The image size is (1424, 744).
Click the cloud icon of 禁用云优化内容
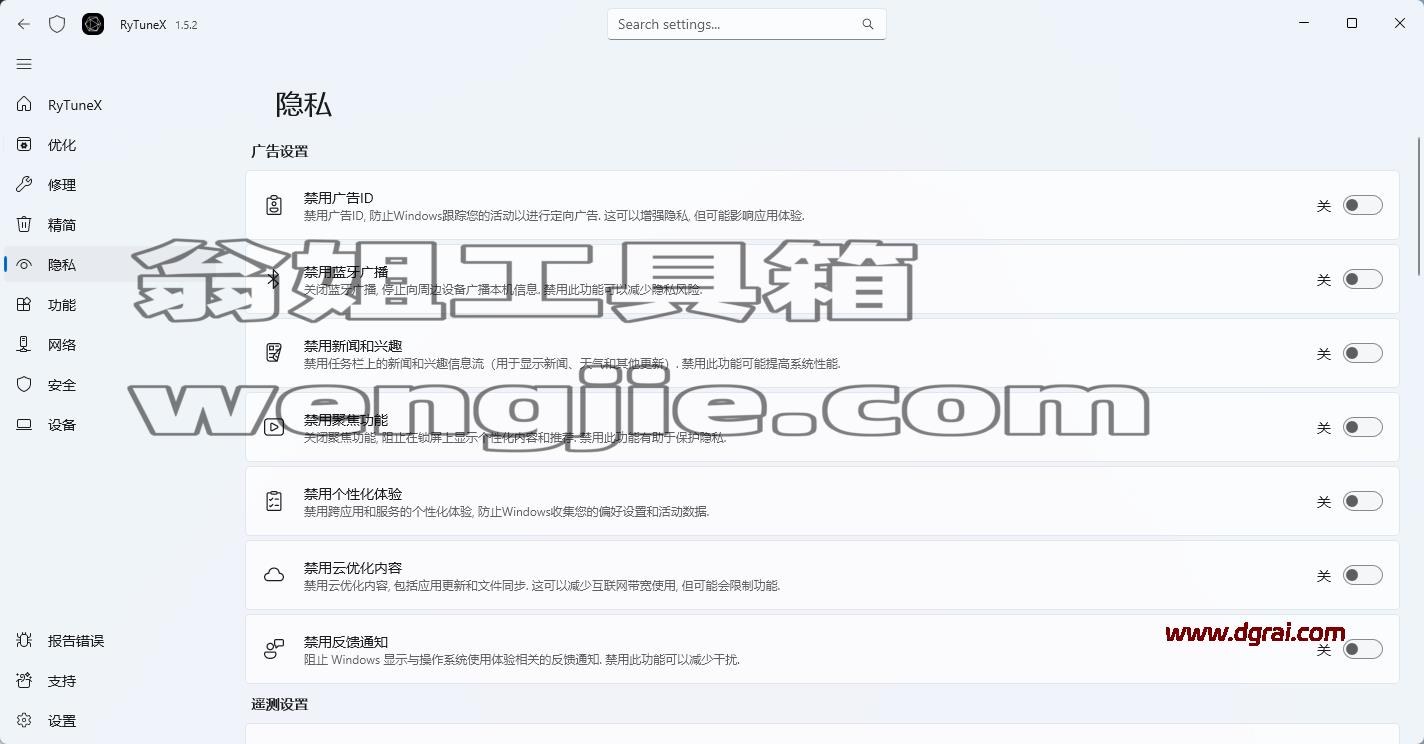[274, 575]
